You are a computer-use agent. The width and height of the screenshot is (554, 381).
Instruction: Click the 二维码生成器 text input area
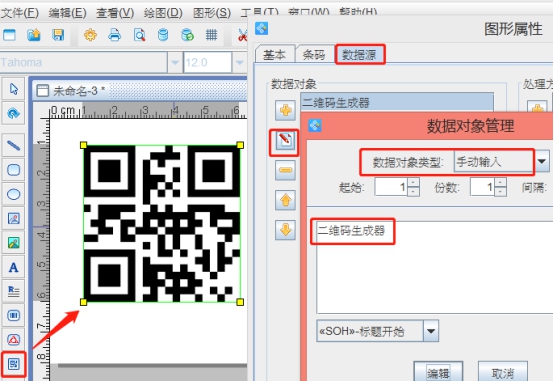pos(435,267)
